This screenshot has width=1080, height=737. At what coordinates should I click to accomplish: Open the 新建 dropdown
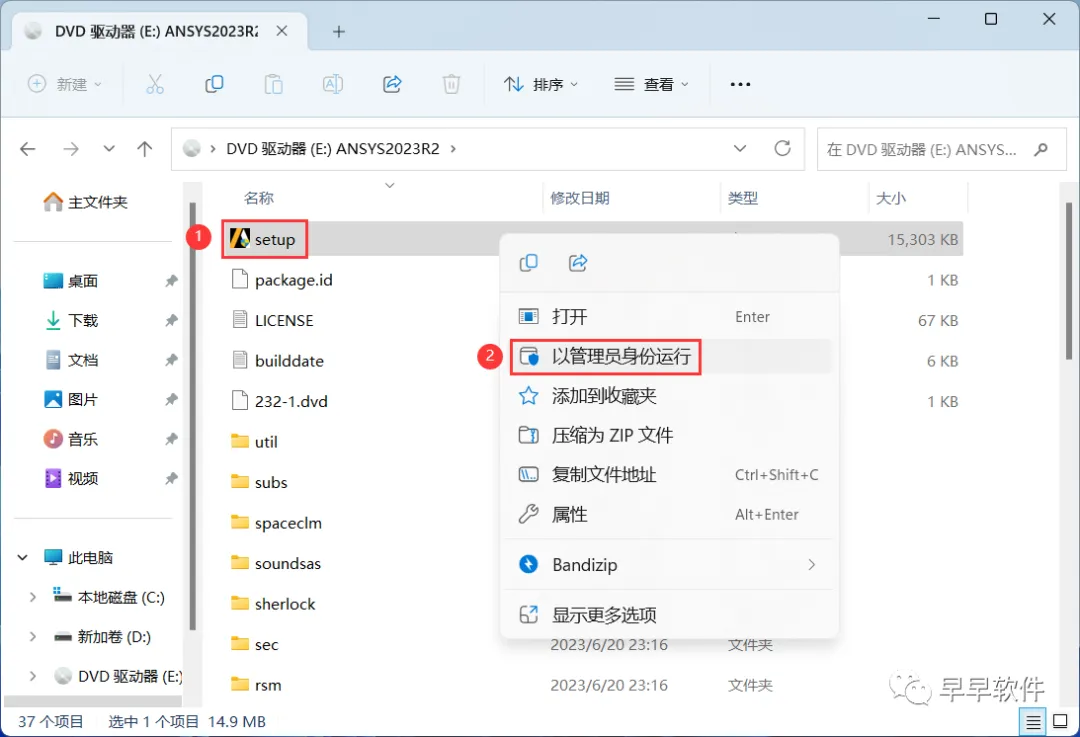point(65,84)
